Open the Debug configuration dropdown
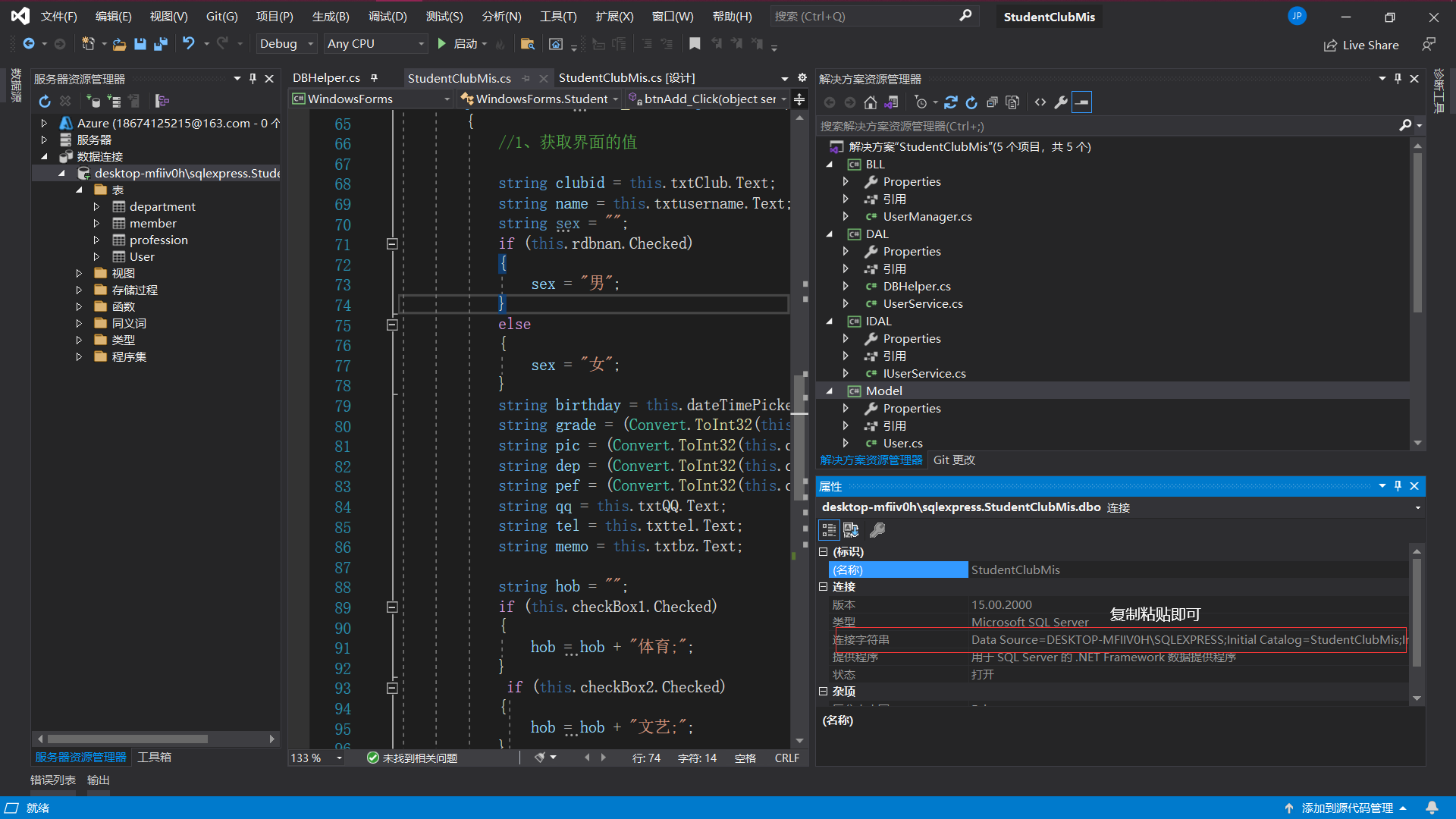The image size is (1456, 819). [x=287, y=44]
